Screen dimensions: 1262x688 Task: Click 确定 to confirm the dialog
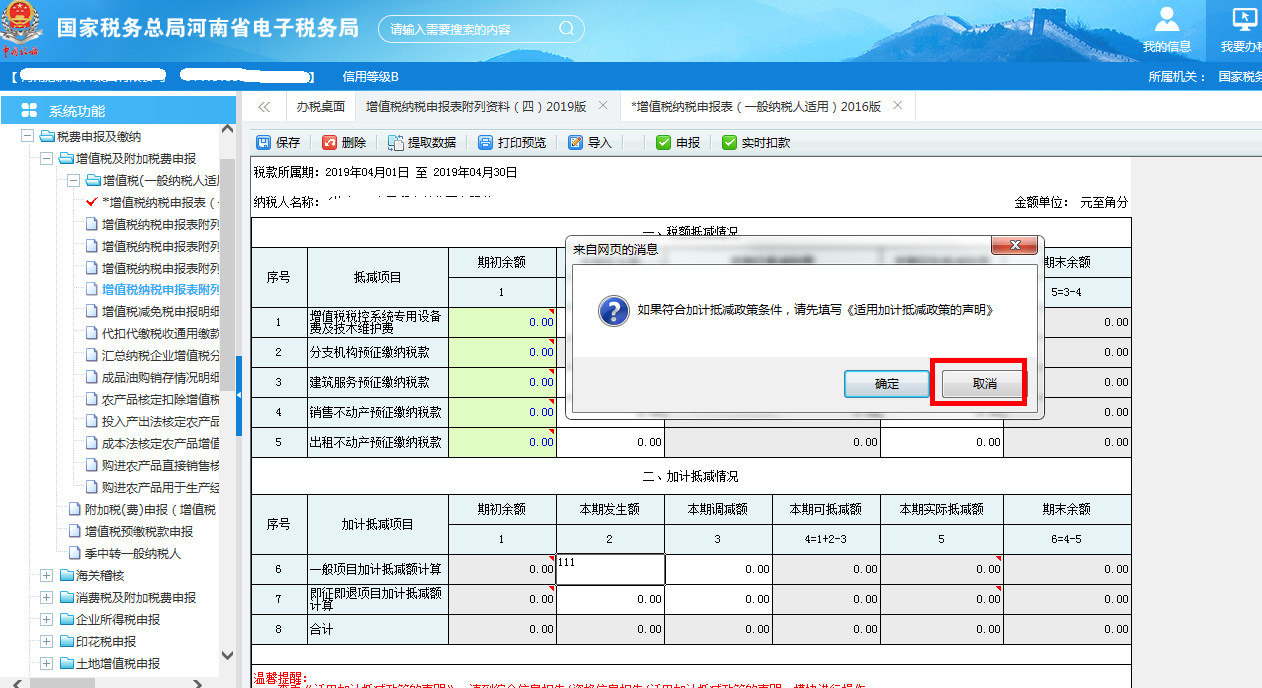coord(887,383)
